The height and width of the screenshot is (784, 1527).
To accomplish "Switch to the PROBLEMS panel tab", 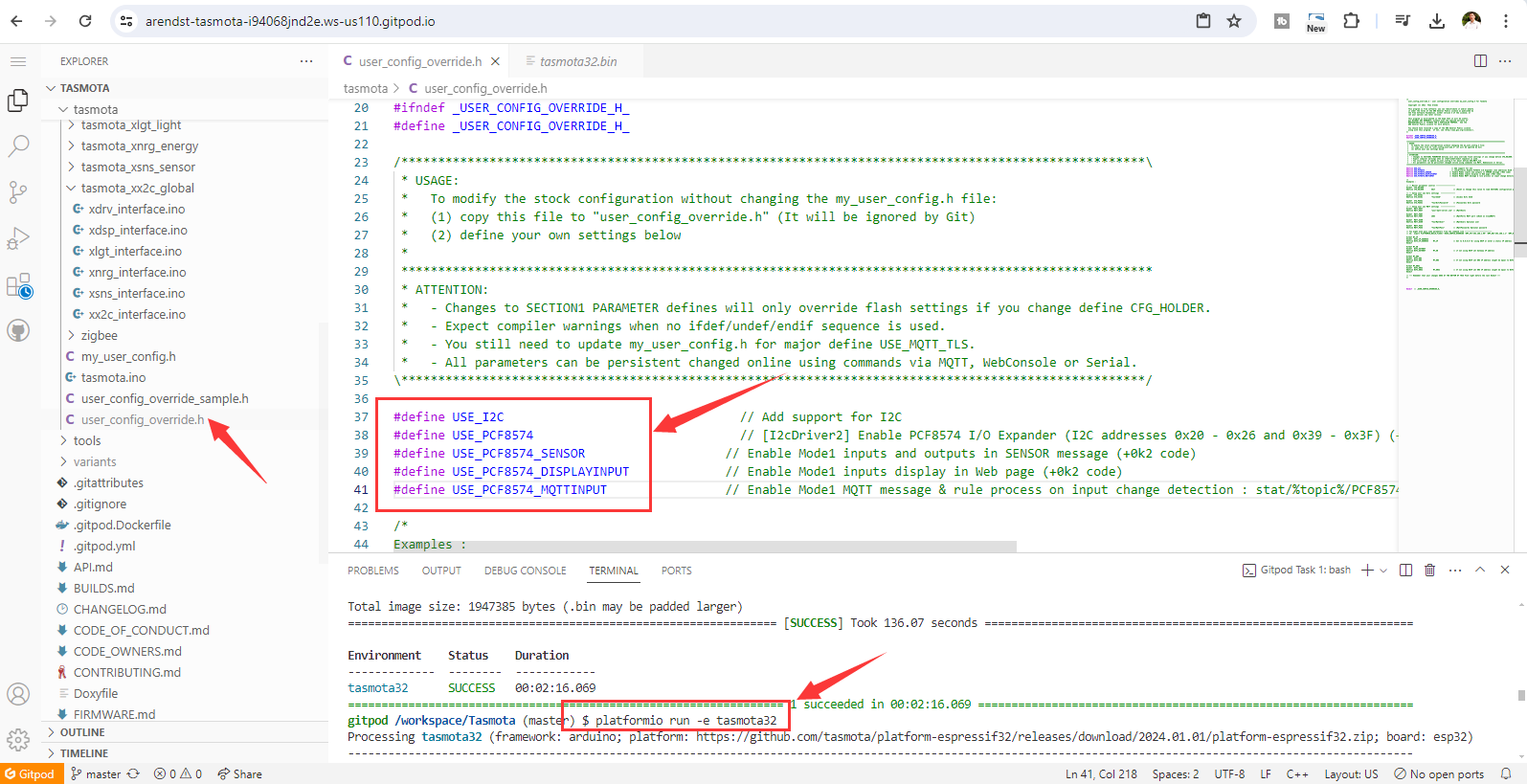I will coord(372,571).
